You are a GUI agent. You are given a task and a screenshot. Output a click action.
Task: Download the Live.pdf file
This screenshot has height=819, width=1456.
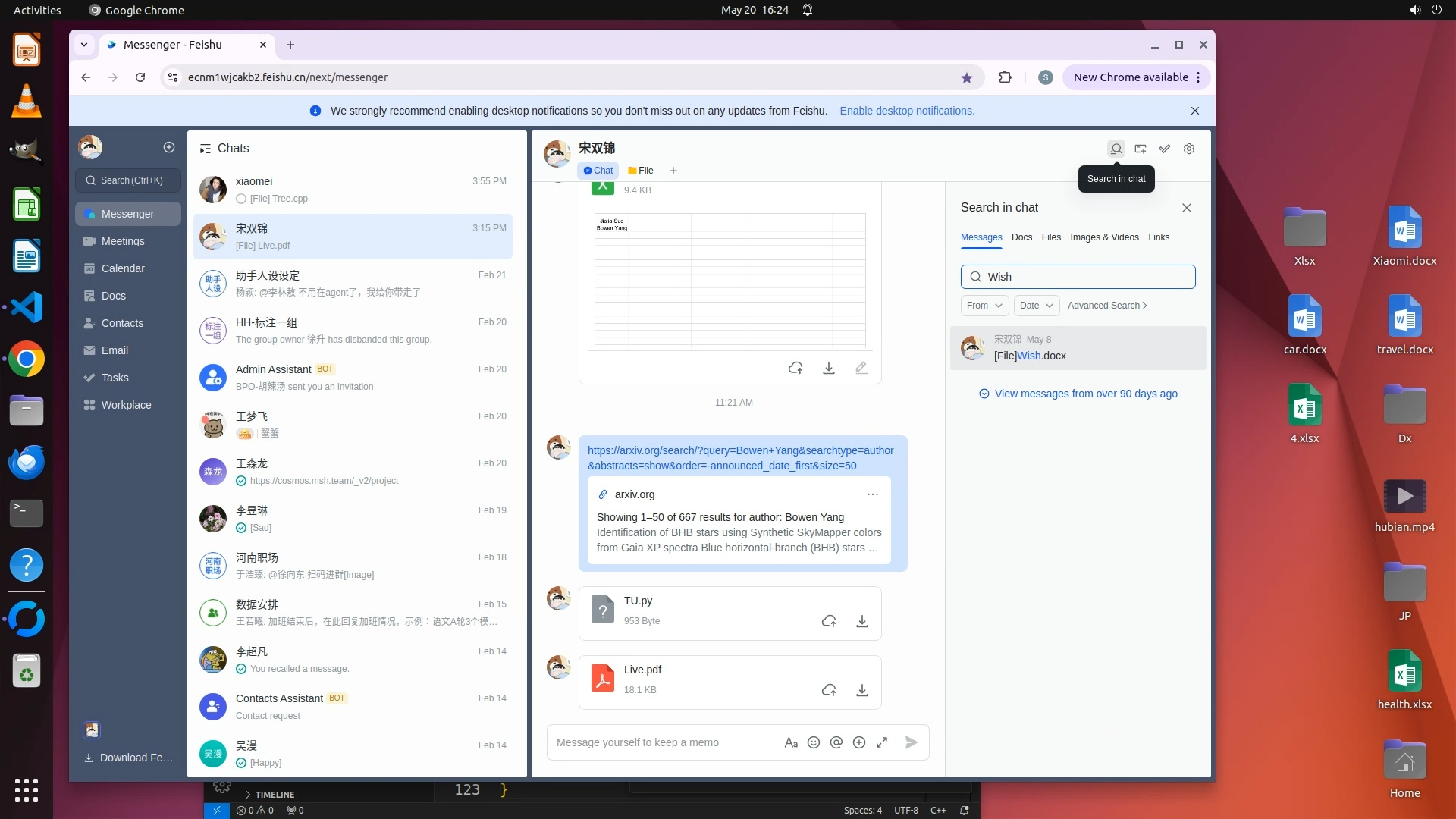pyautogui.click(x=862, y=690)
